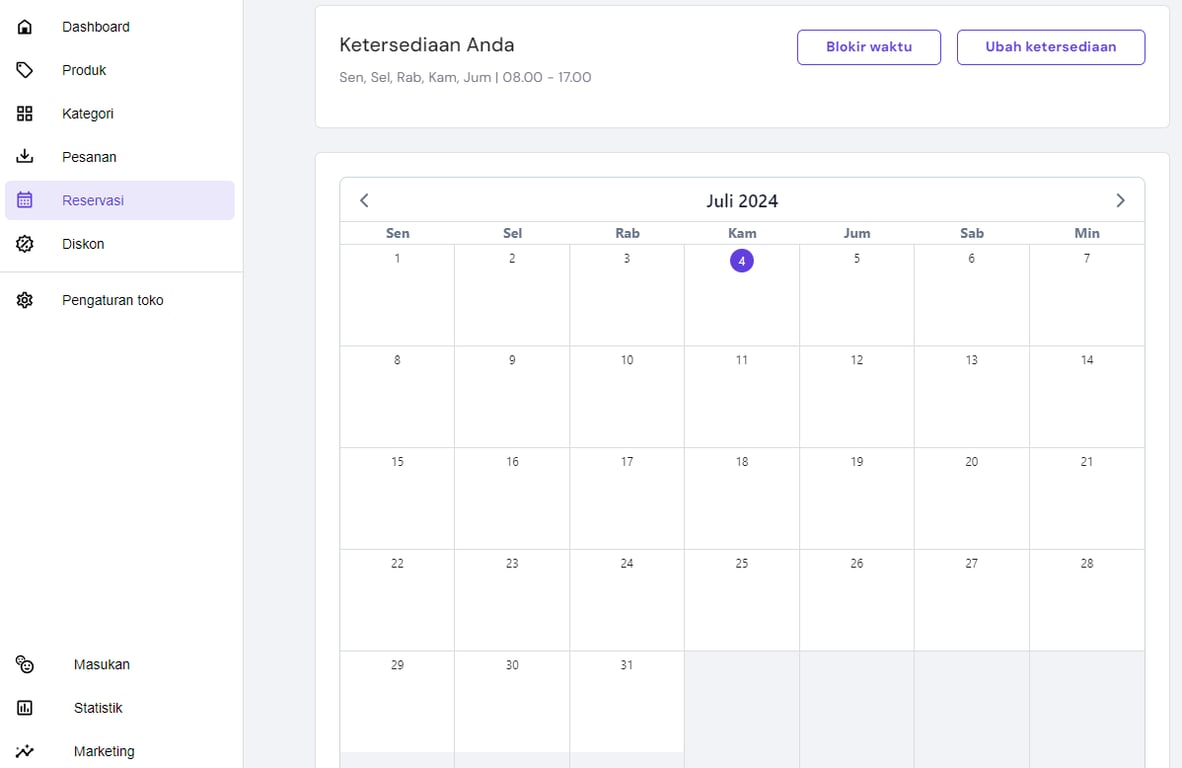Advance to next month using right chevron

[x=1120, y=200]
